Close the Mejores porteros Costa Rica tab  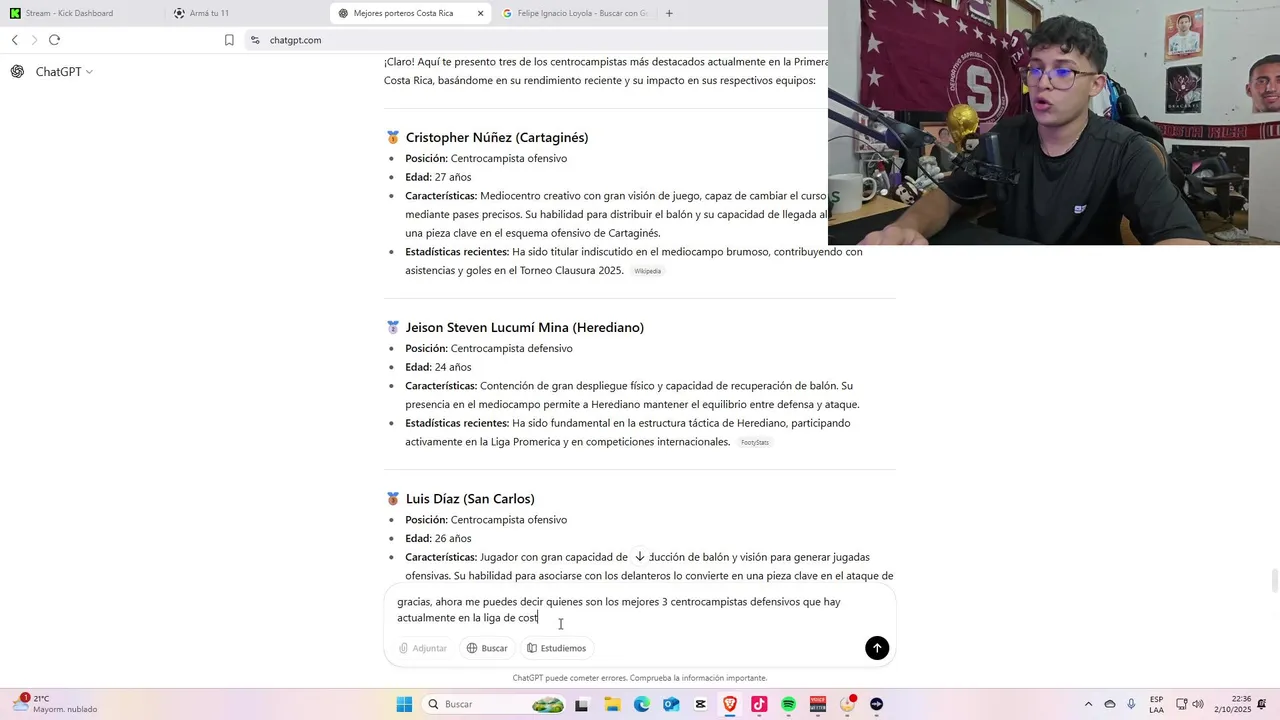480,13
